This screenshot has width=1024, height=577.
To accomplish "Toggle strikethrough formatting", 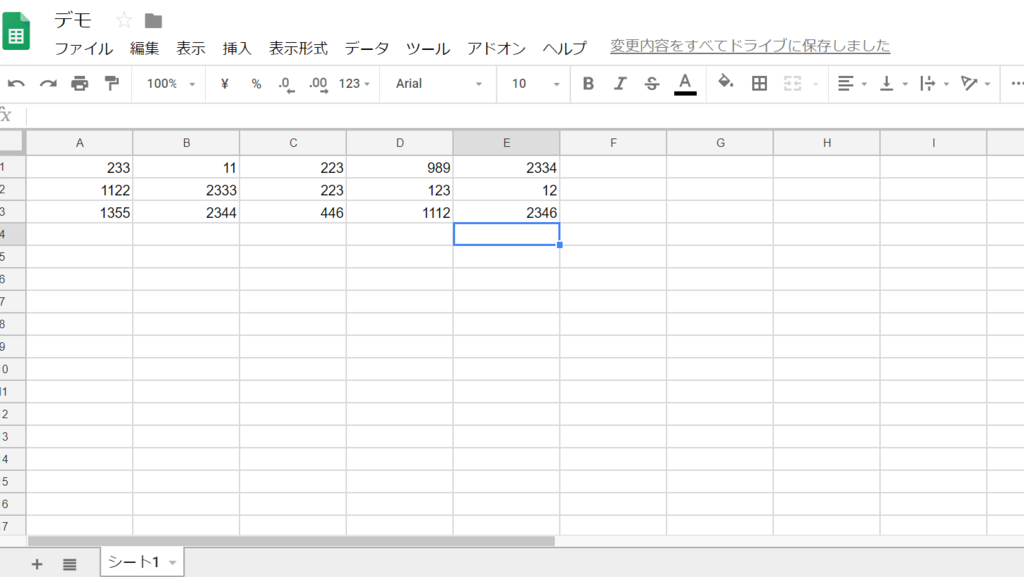I will pyautogui.click(x=650, y=84).
